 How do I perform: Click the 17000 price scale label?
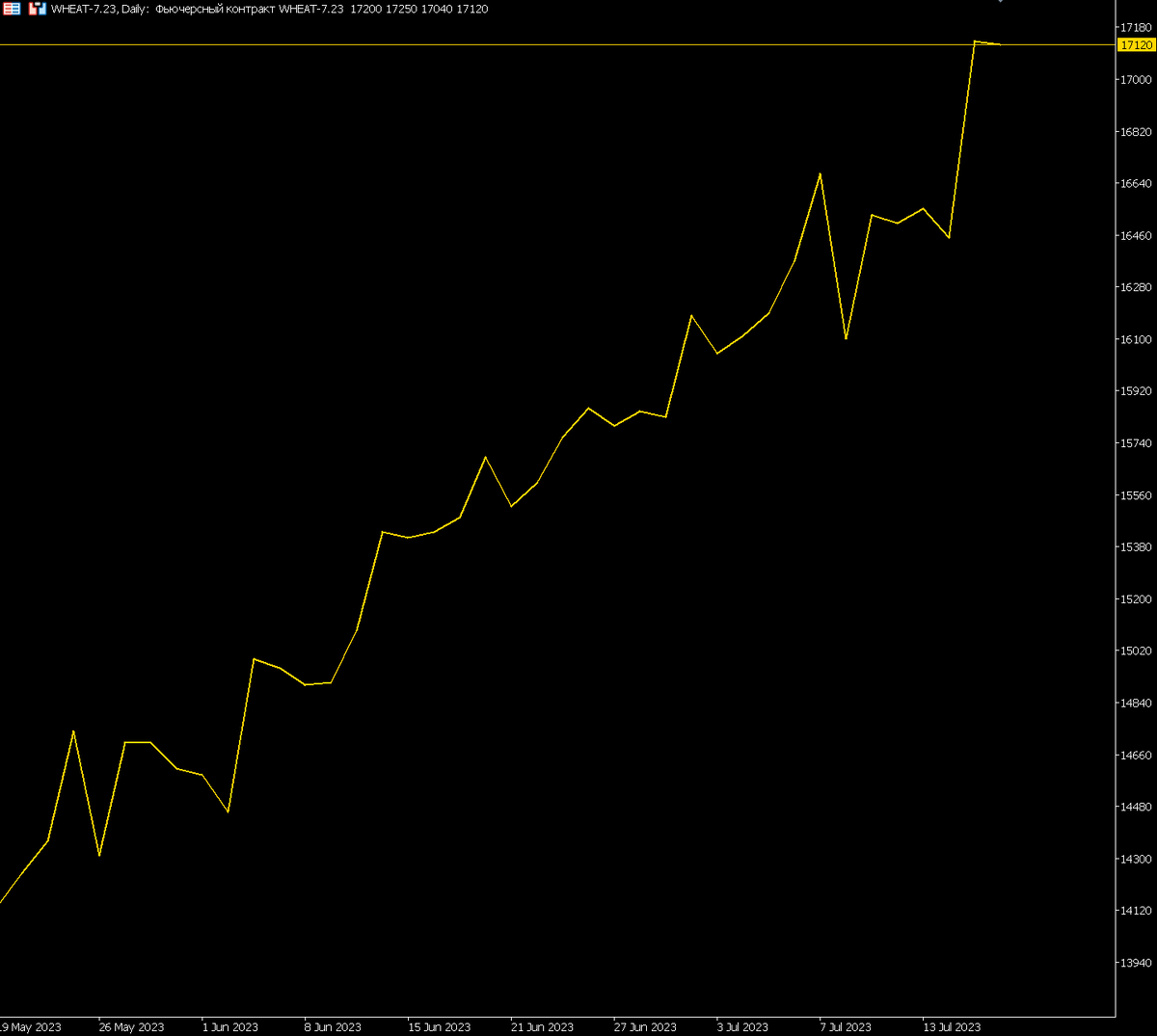coord(1135,79)
